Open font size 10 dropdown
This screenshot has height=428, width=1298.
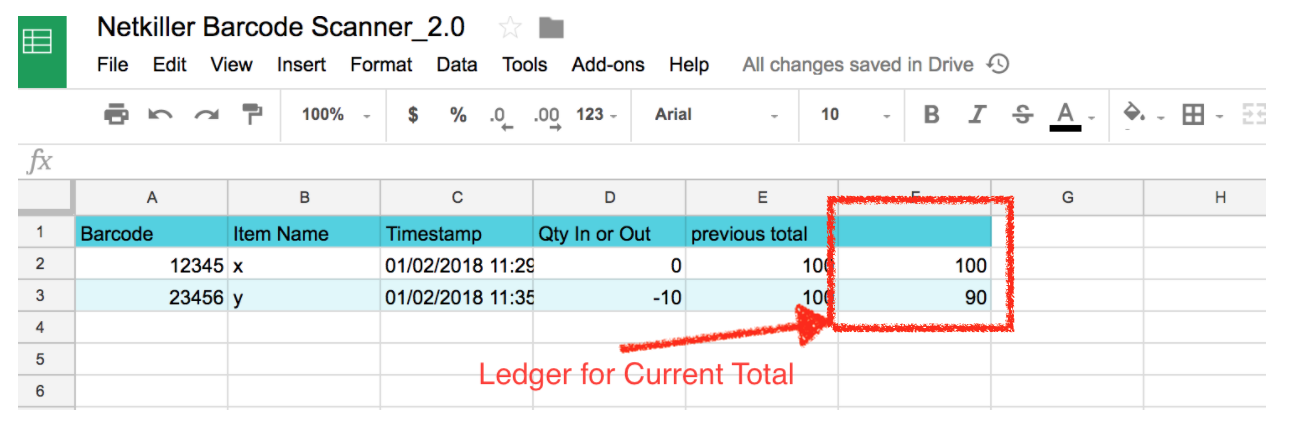[854, 114]
